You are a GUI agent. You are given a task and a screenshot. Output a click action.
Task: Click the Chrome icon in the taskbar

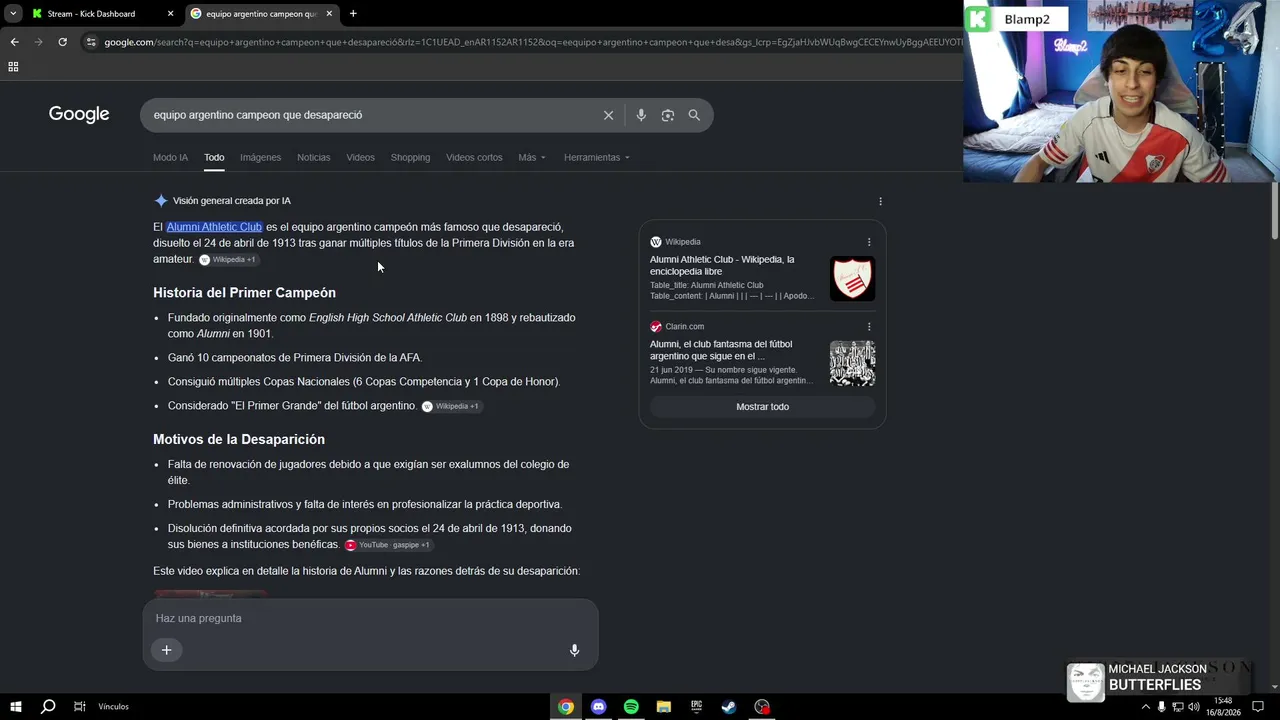(x=566, y=707)
